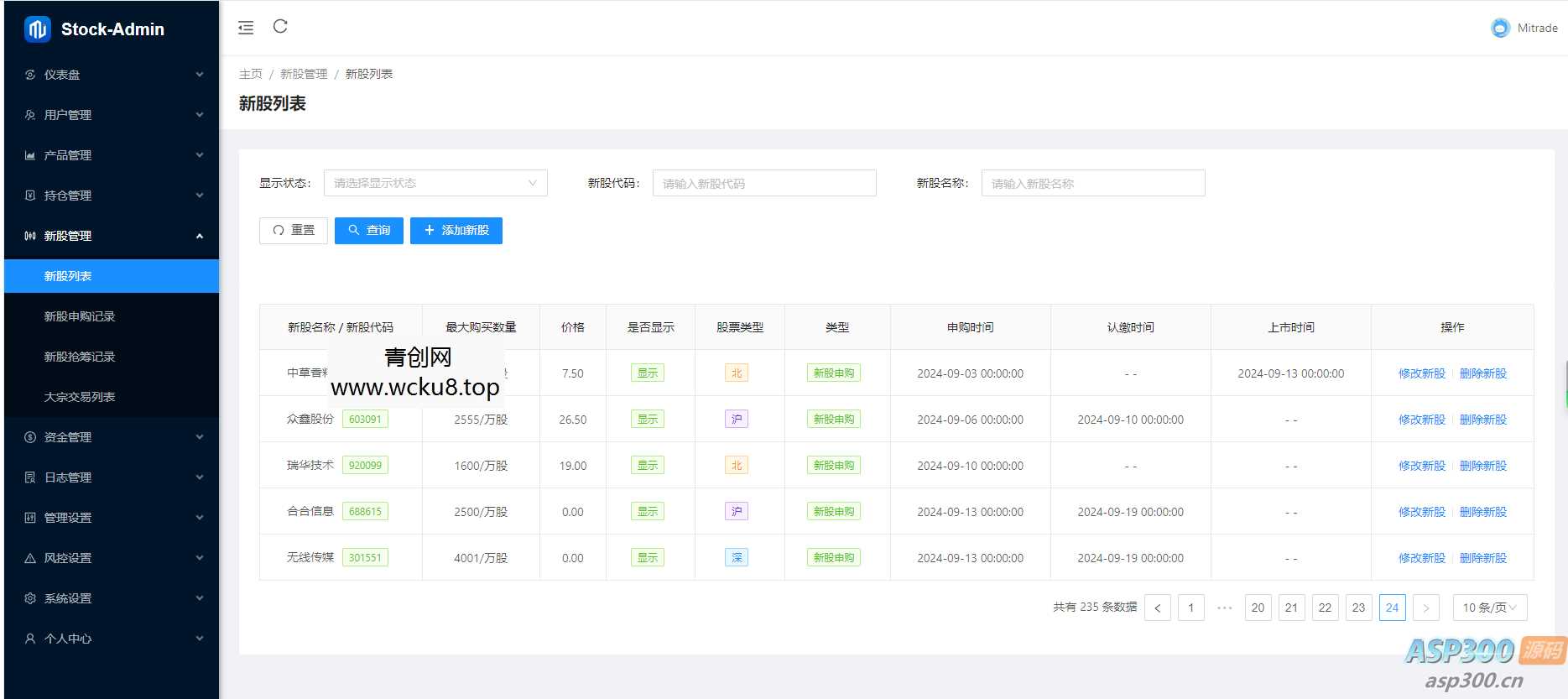
Task: Click the 风控设置 warning triangle icon
Action: point(30,558)
